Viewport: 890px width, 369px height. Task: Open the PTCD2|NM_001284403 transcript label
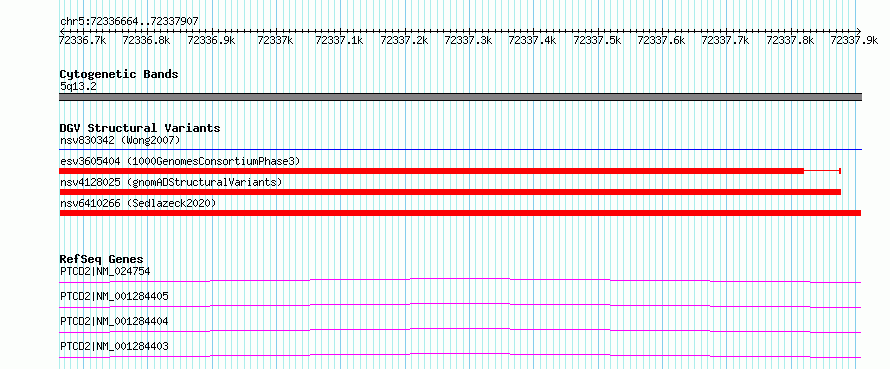click(x=114, y=346)
